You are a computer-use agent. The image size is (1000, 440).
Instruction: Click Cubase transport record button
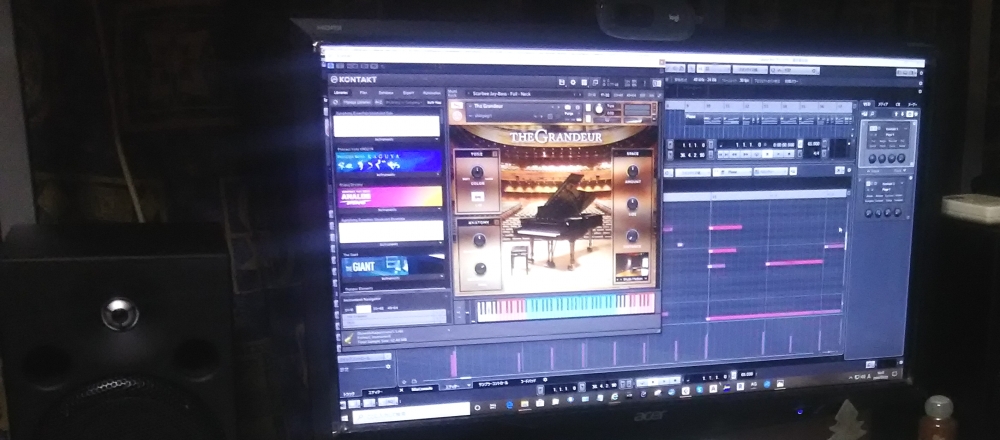789,154
